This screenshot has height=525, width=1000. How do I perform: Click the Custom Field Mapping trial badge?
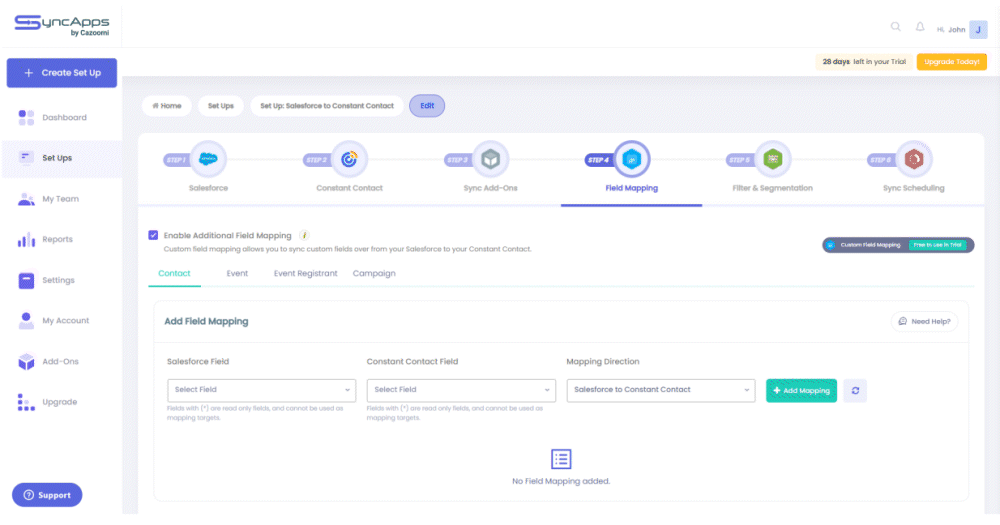pos(898,245)
